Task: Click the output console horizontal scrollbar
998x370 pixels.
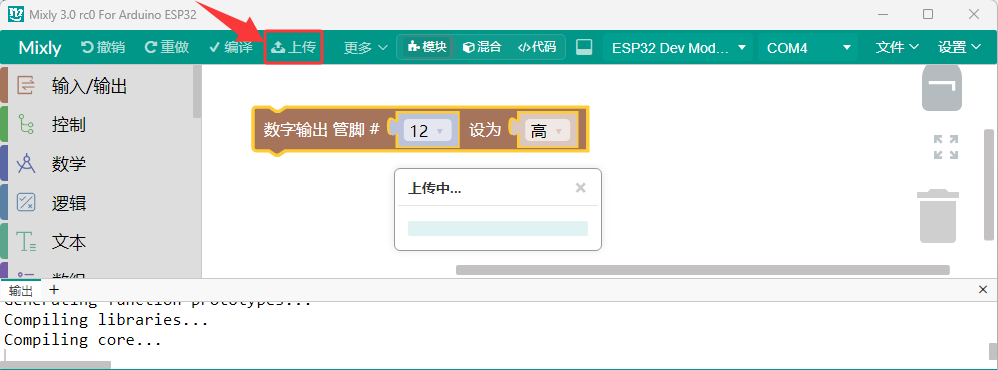Action: click(x=56, y=365)
